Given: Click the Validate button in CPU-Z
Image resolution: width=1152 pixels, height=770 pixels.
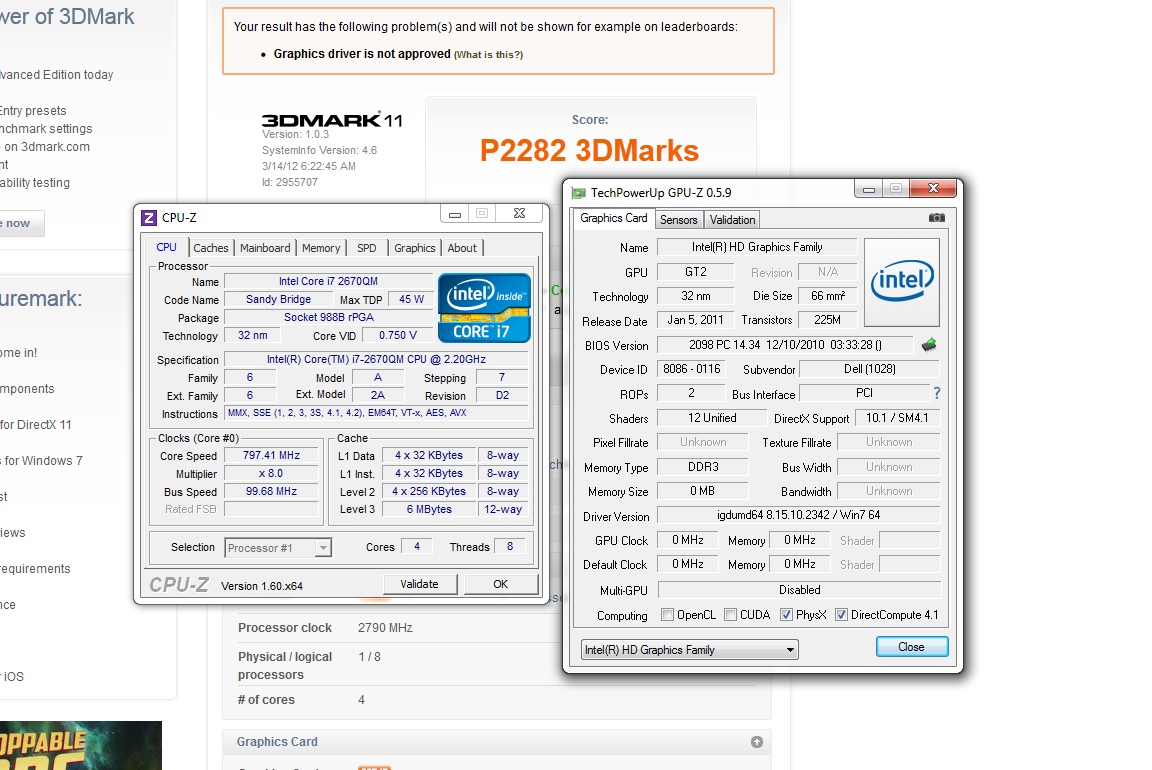Looking at the screenshot, I should point(420,584).
